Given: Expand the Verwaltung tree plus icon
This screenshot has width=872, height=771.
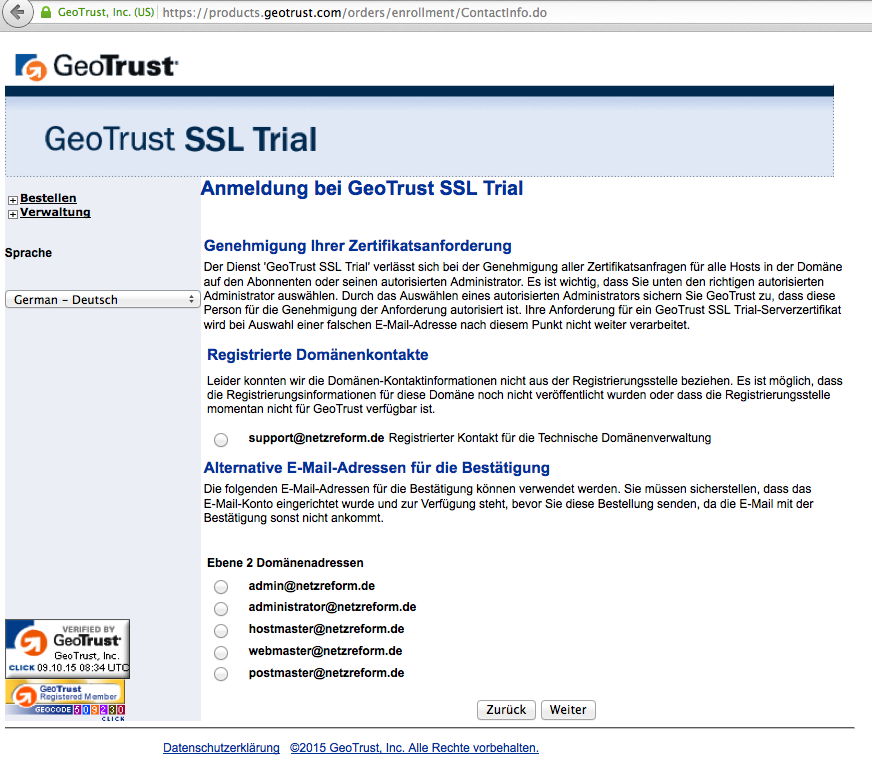Looking at the screenshot, I should 12,214.
